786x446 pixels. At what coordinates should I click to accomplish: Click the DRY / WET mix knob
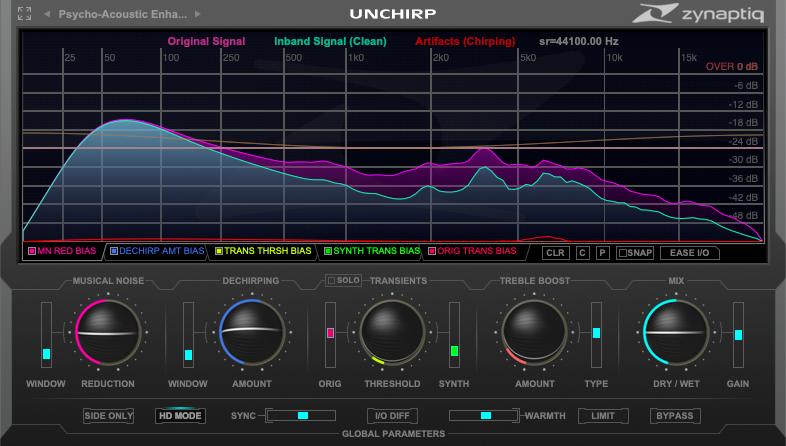(676, 333)
